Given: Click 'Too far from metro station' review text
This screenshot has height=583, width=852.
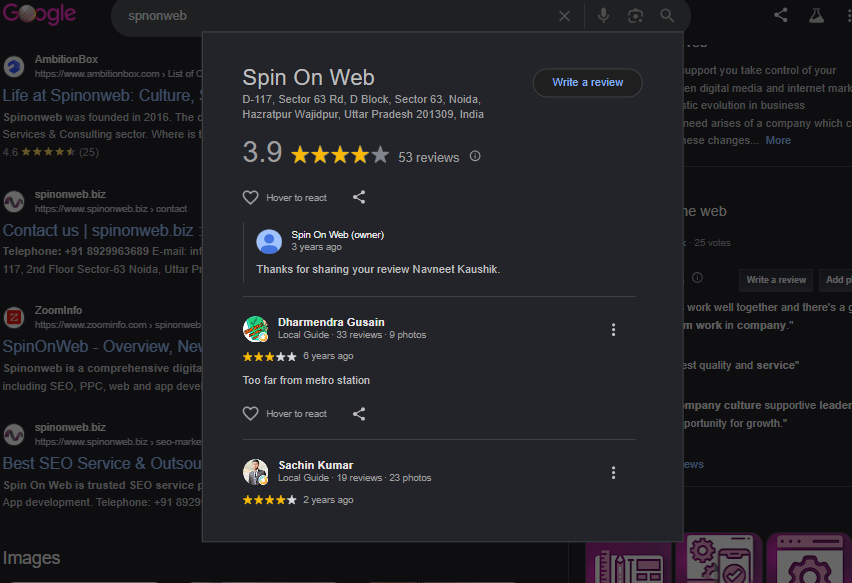Looking at the screenshot, I should pos(306,380).
